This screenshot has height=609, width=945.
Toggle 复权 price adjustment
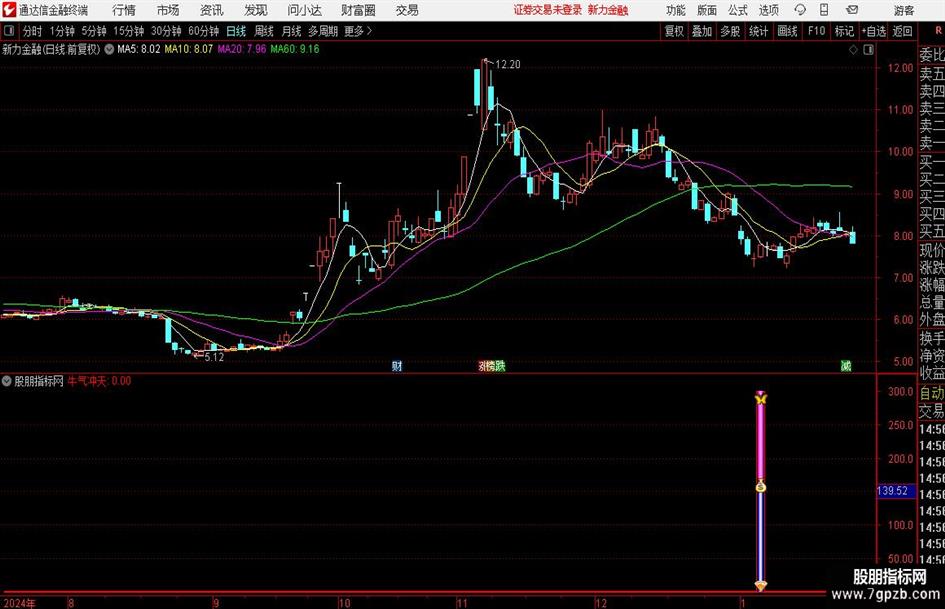click(x=674, y=31)
